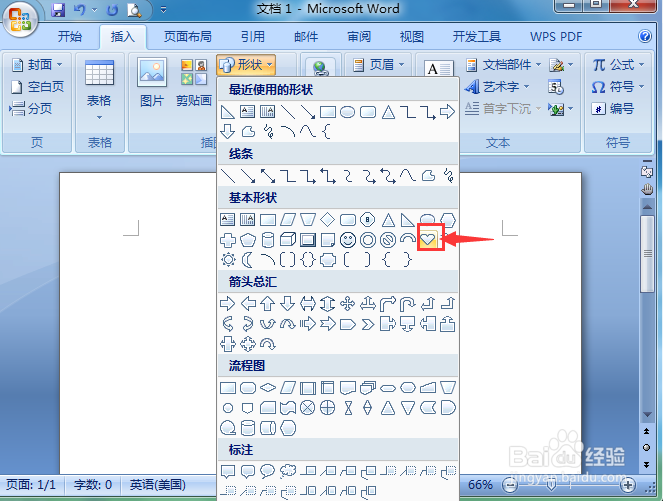Image resolution: width=663 pixels, height=501 pixels.
Task: Switch to the 审阅 Review tab
Action: 359,37
